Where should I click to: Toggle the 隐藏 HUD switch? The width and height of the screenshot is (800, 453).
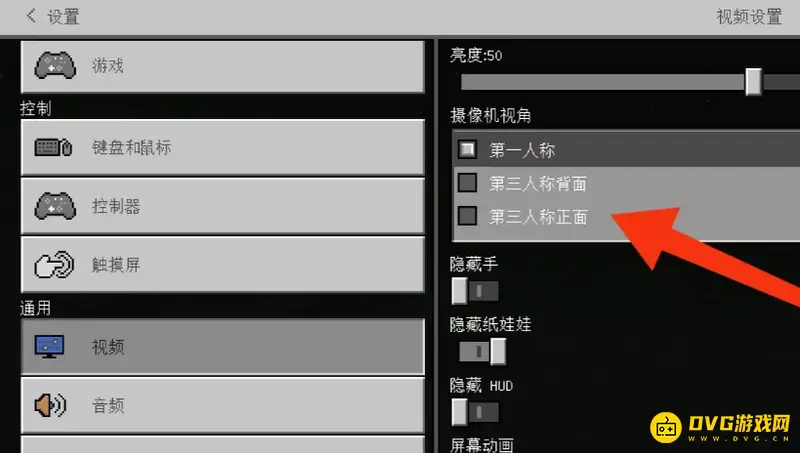pos(475,412)
